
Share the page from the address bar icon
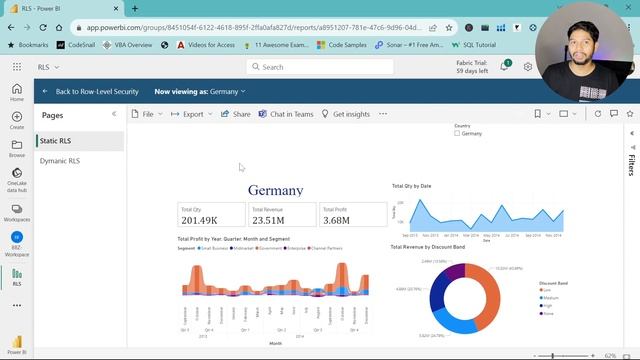click(433, 28)
